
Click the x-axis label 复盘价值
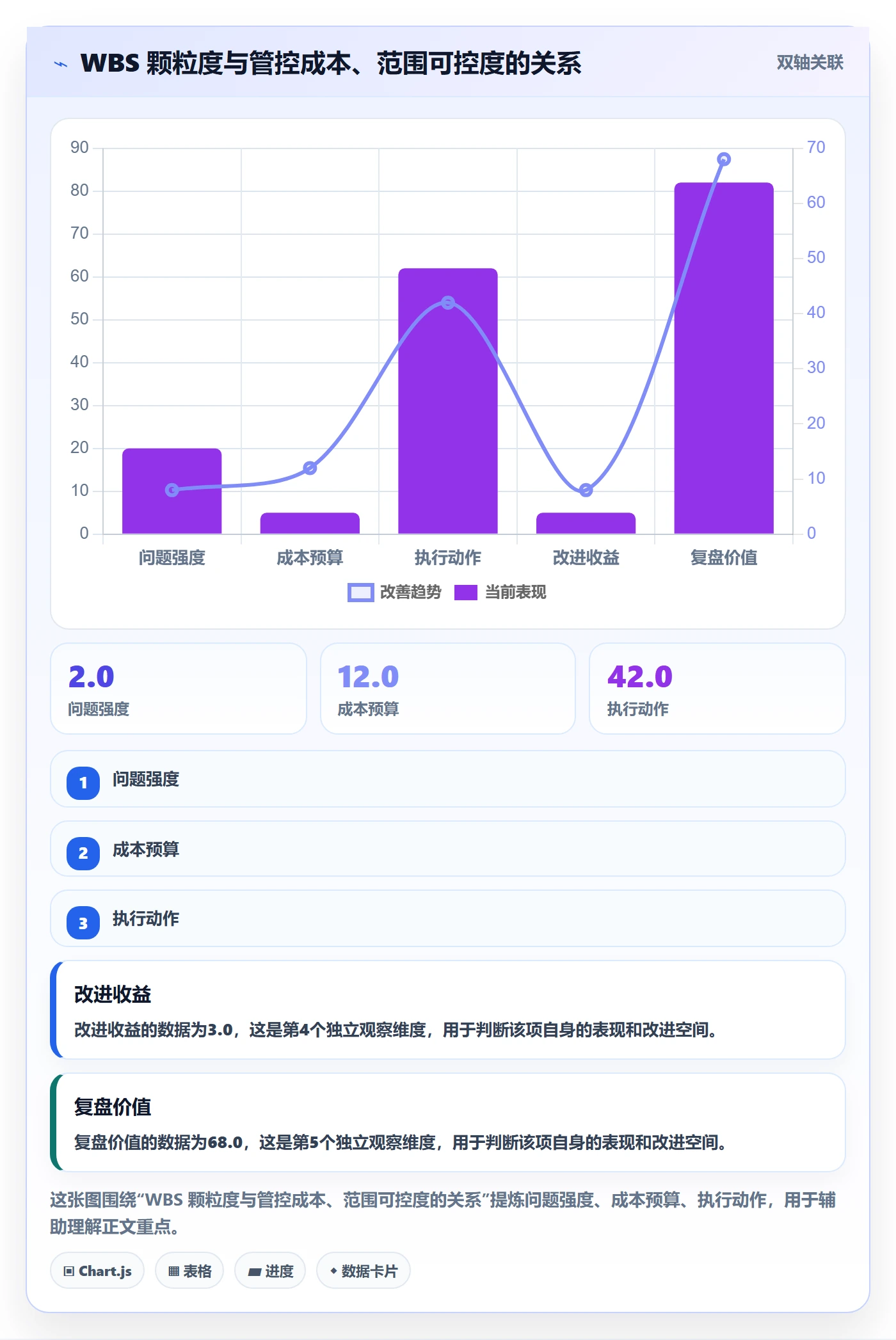point(724,558)
